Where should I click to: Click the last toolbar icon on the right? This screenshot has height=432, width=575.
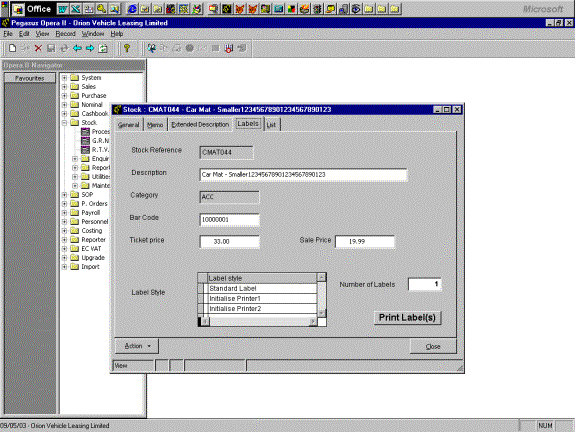pos(242,48)
